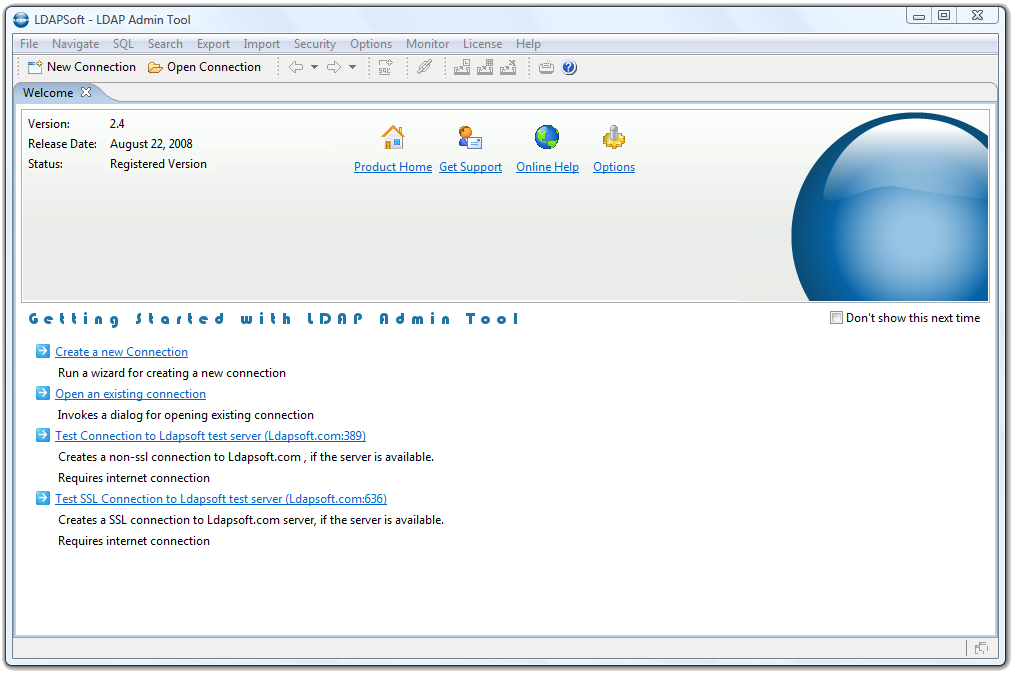Expand the forward history dropdown arrow
The width and height of the screenshot is (1015, 673).
(x=352, y=68)
